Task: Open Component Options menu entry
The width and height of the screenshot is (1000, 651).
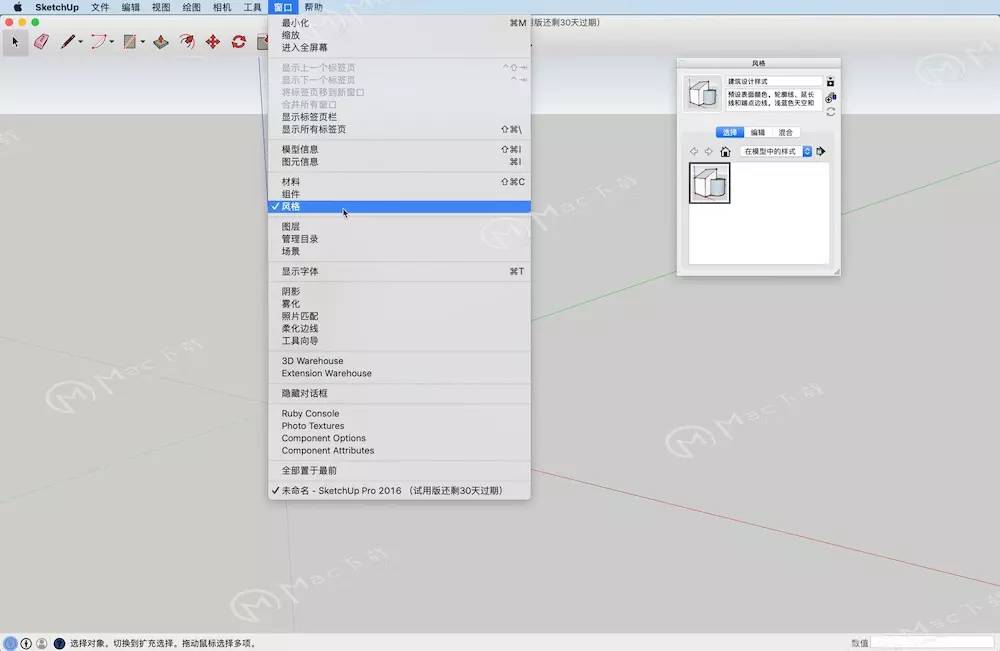Action: coord(399,438)
